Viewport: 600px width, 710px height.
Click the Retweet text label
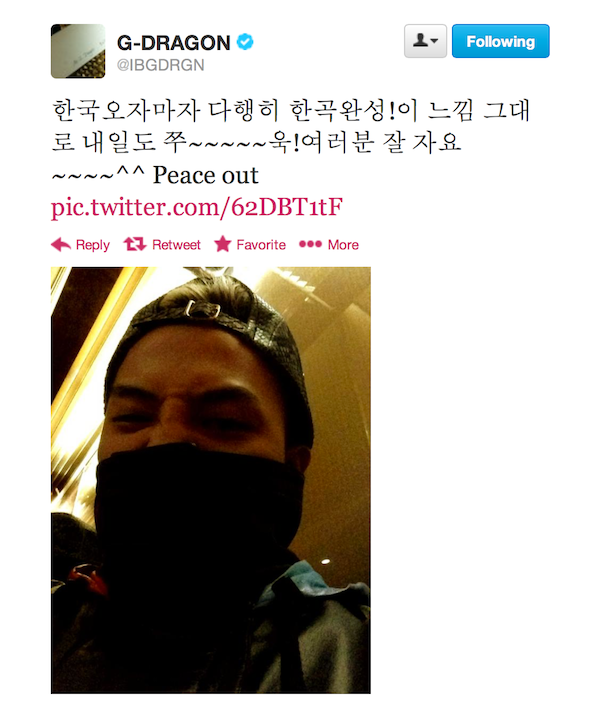pos(176,245)
